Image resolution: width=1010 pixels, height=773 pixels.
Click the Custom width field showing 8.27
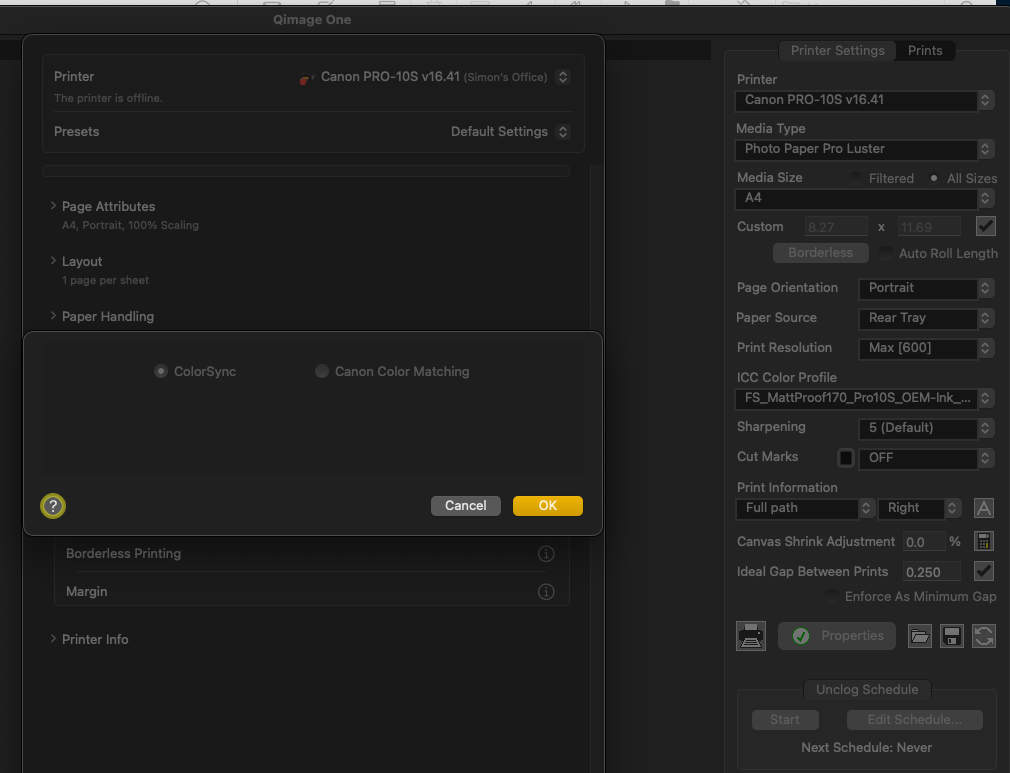(x=836, y=227)
